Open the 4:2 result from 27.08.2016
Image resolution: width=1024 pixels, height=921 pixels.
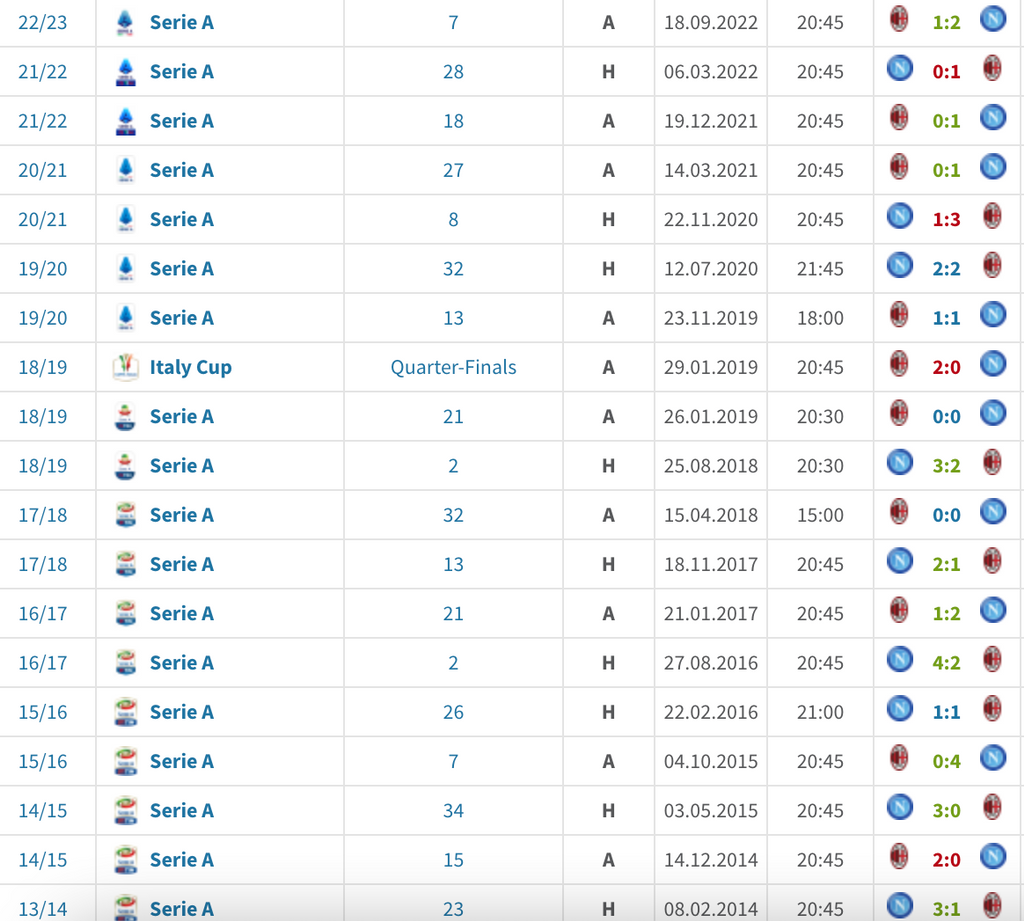946,663
